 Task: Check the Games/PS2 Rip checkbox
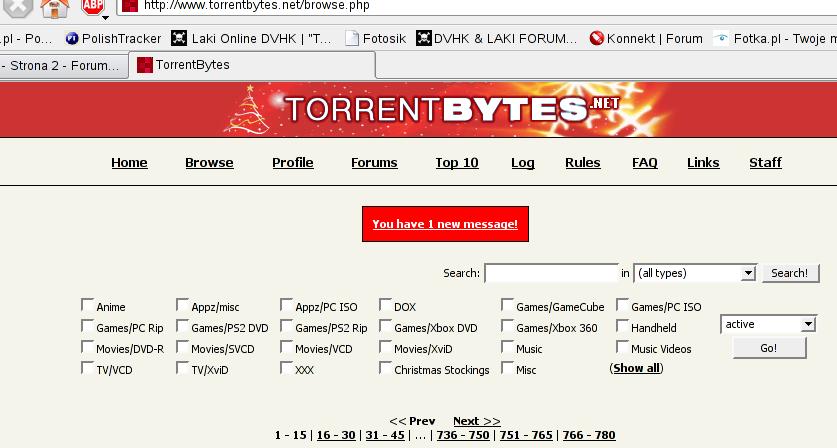coord(286,326)
